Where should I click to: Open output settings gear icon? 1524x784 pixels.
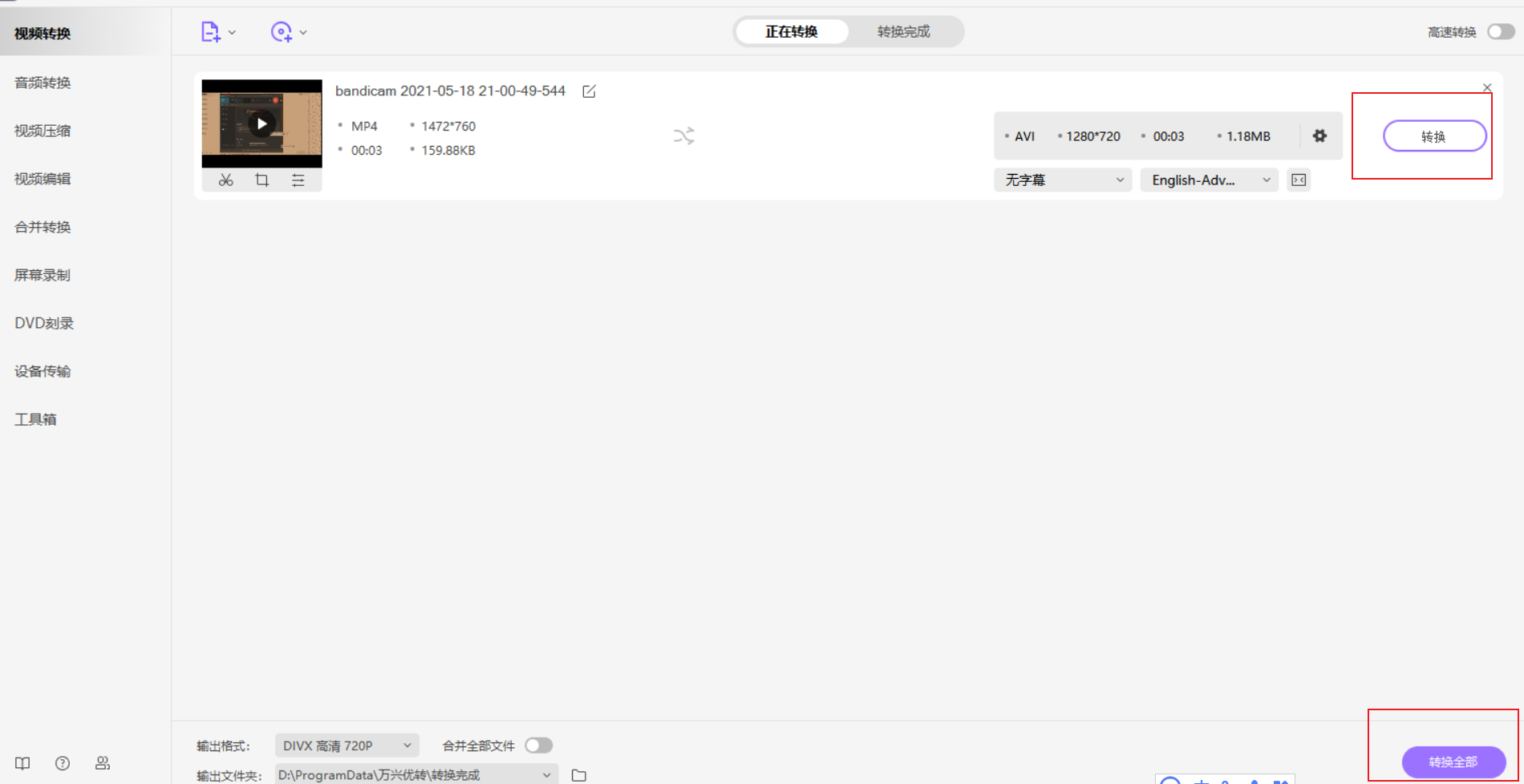pos(1319,136)
